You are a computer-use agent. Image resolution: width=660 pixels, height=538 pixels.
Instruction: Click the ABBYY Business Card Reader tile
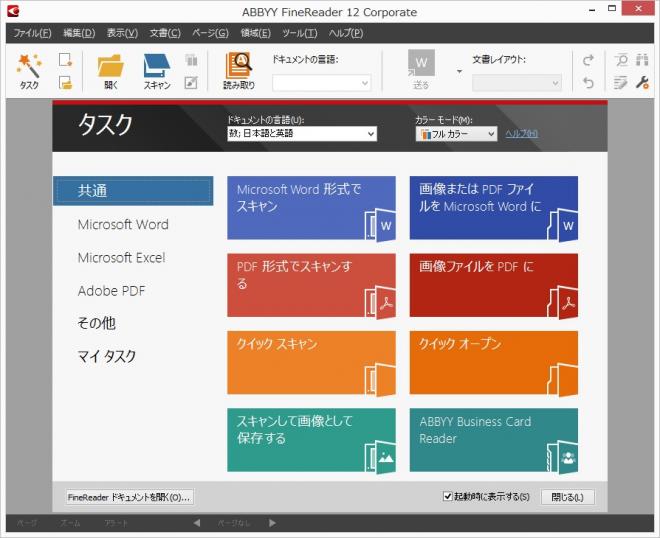tap(494, 440)
